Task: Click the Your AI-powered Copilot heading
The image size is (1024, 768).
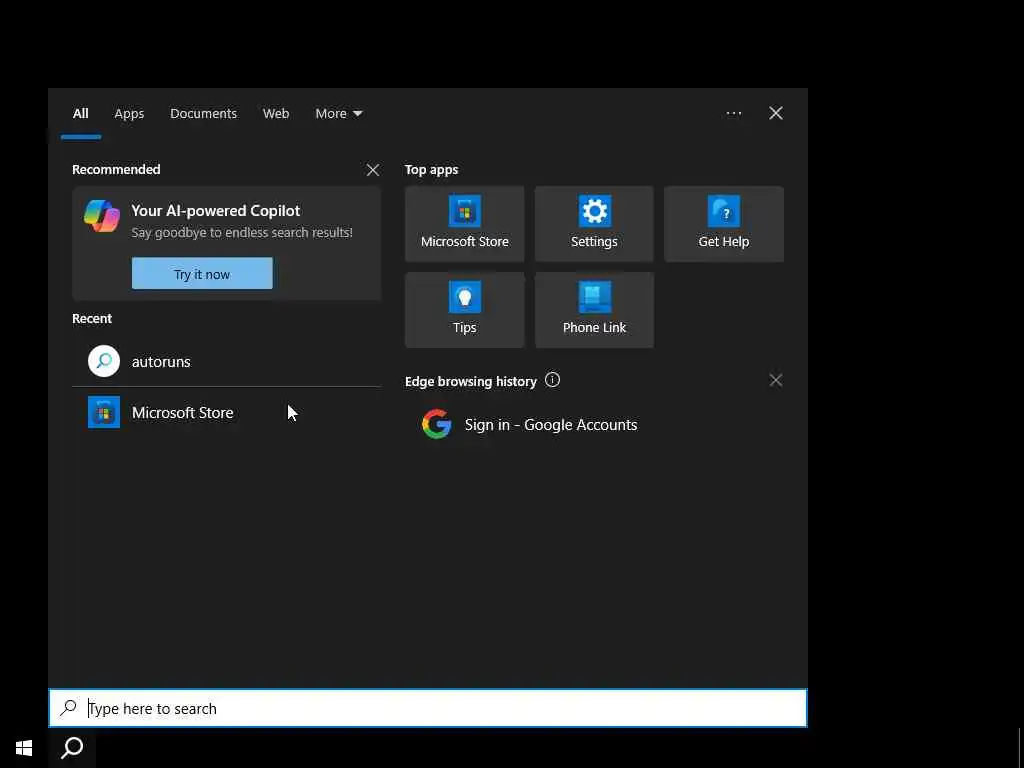Action: (216, 210)
